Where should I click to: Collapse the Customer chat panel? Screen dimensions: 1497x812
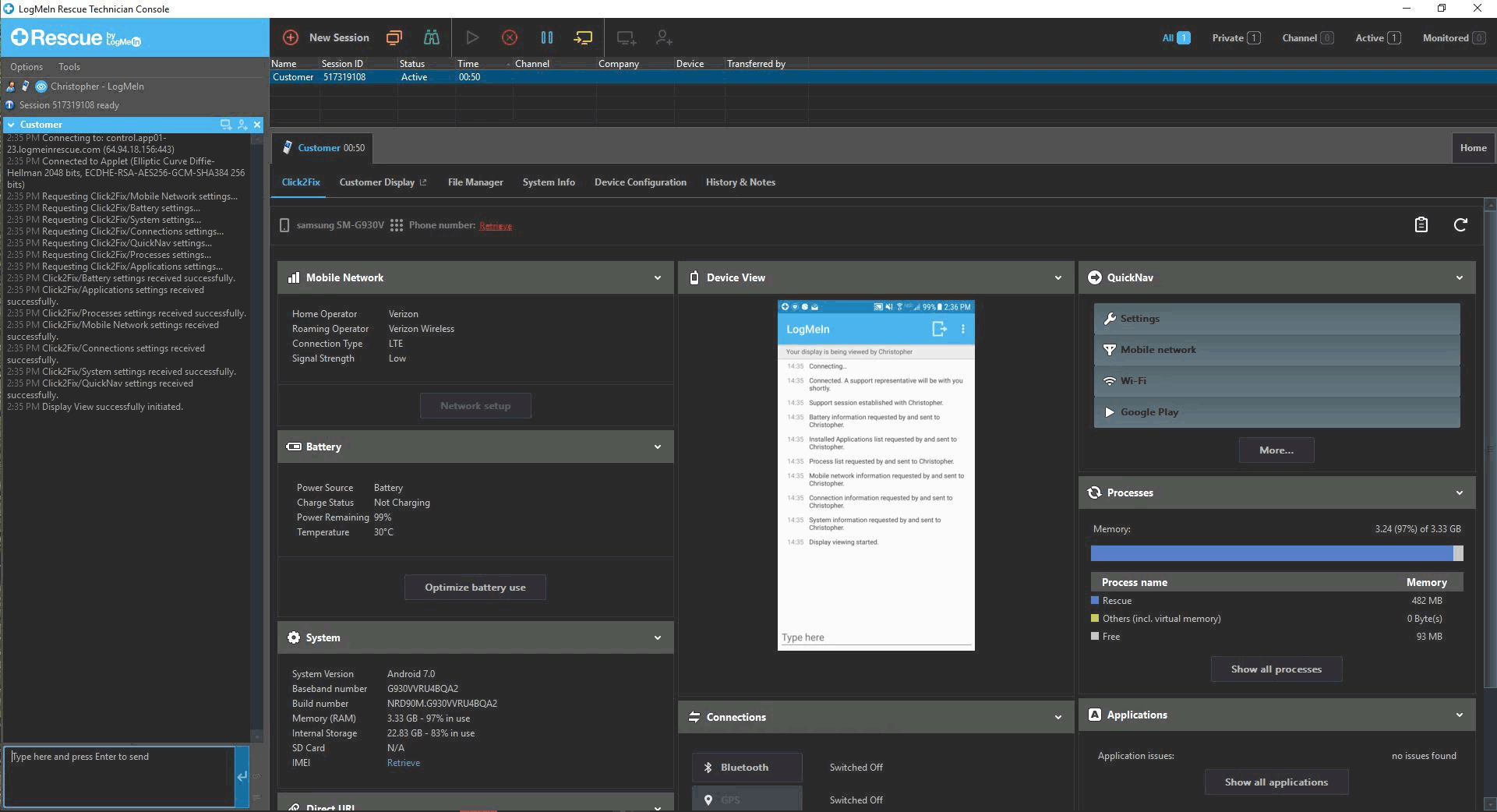[11, 125]
